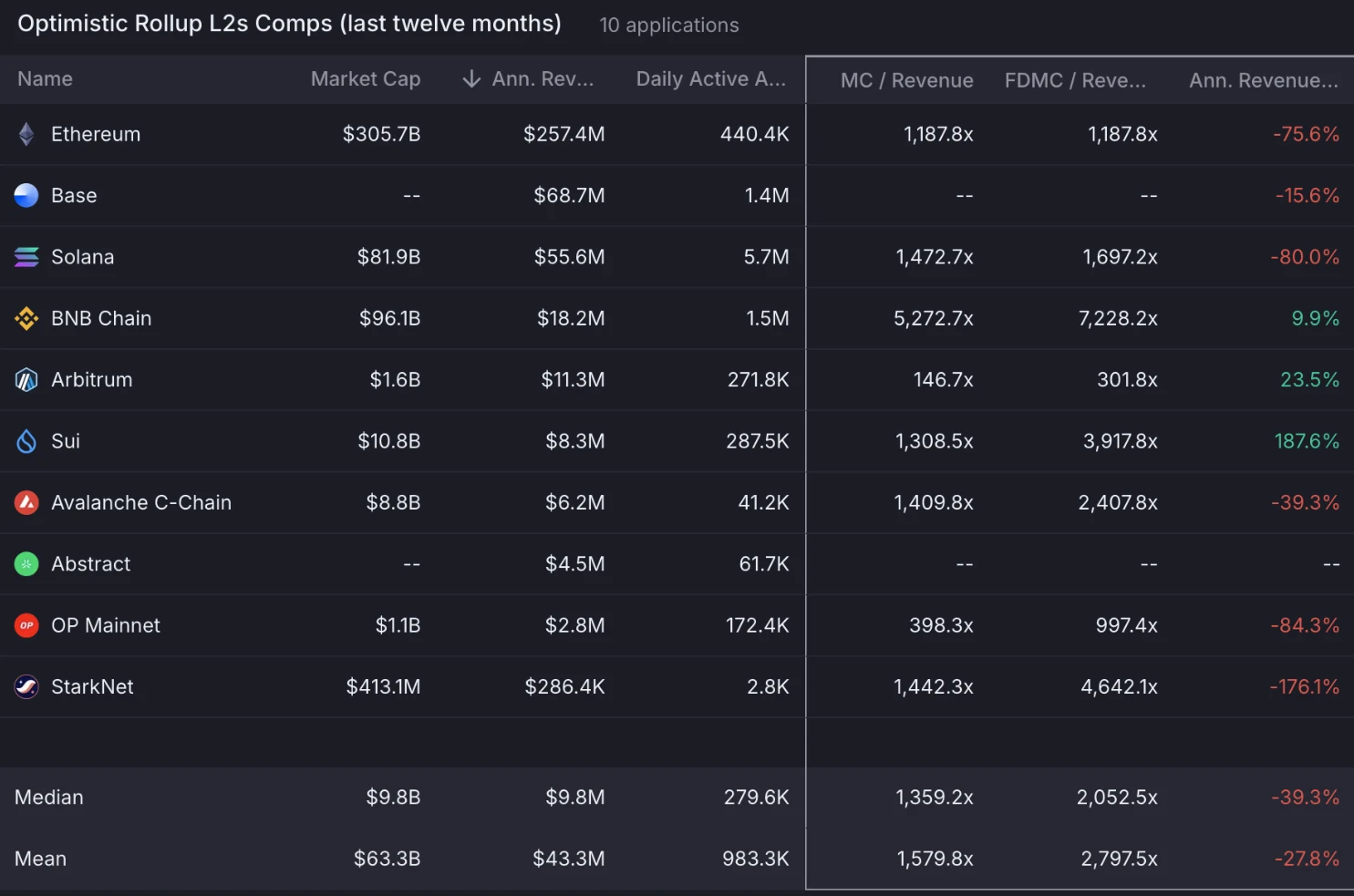This screenshot has width=1354, height=896.
Task: Click the Avalanche C-Chain logo
Action: point(26,502)
